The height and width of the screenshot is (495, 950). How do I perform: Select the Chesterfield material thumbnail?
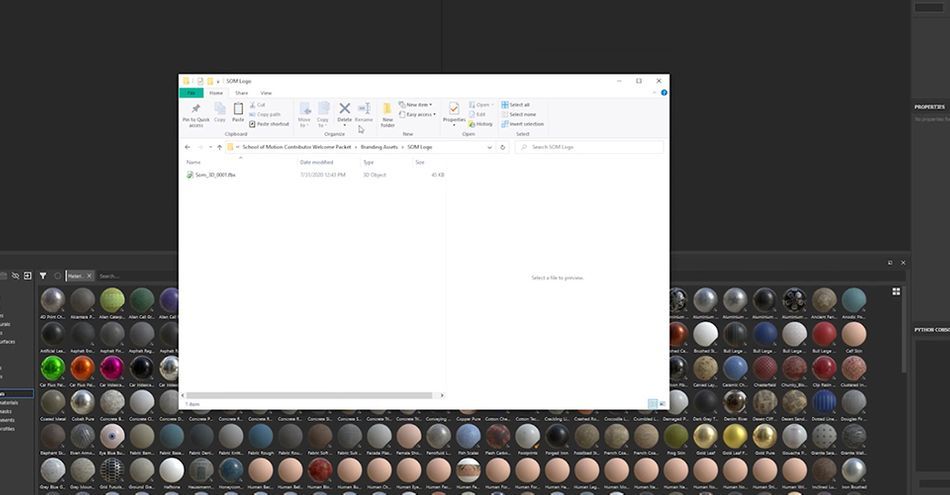(x=764, y=371)
